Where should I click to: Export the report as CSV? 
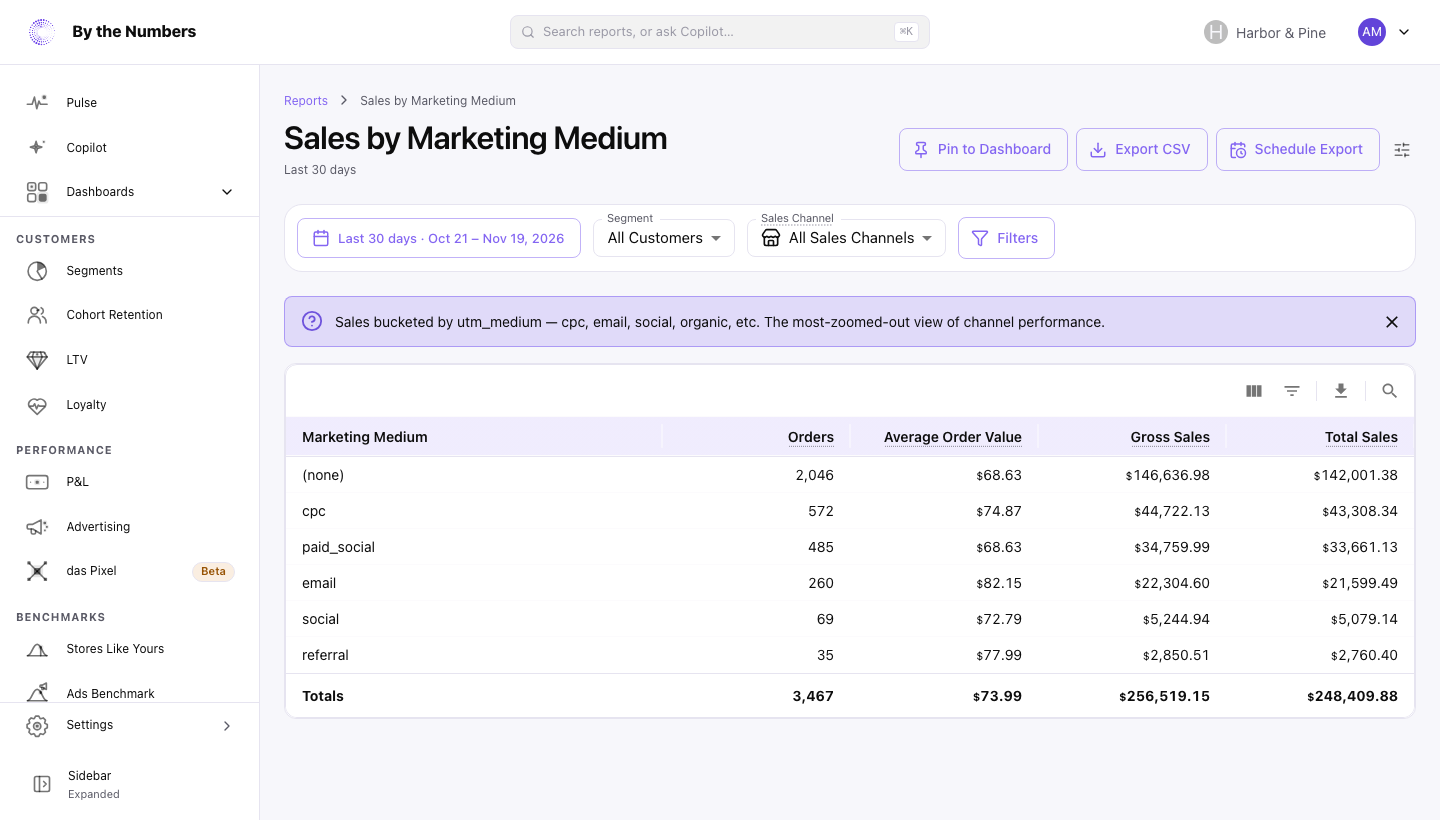[x=1142, y=149]
